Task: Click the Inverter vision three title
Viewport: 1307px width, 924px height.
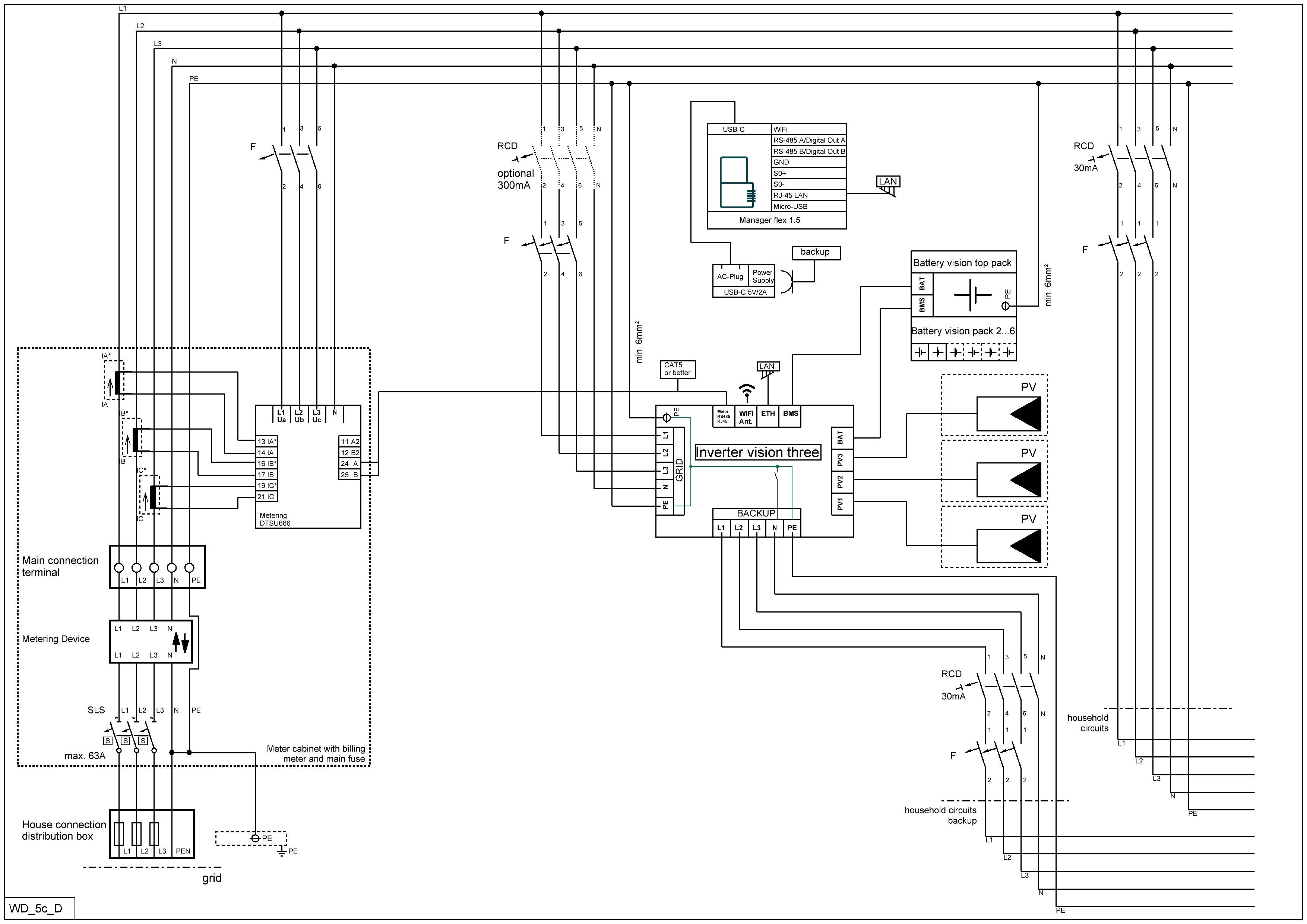Action: 758,453
